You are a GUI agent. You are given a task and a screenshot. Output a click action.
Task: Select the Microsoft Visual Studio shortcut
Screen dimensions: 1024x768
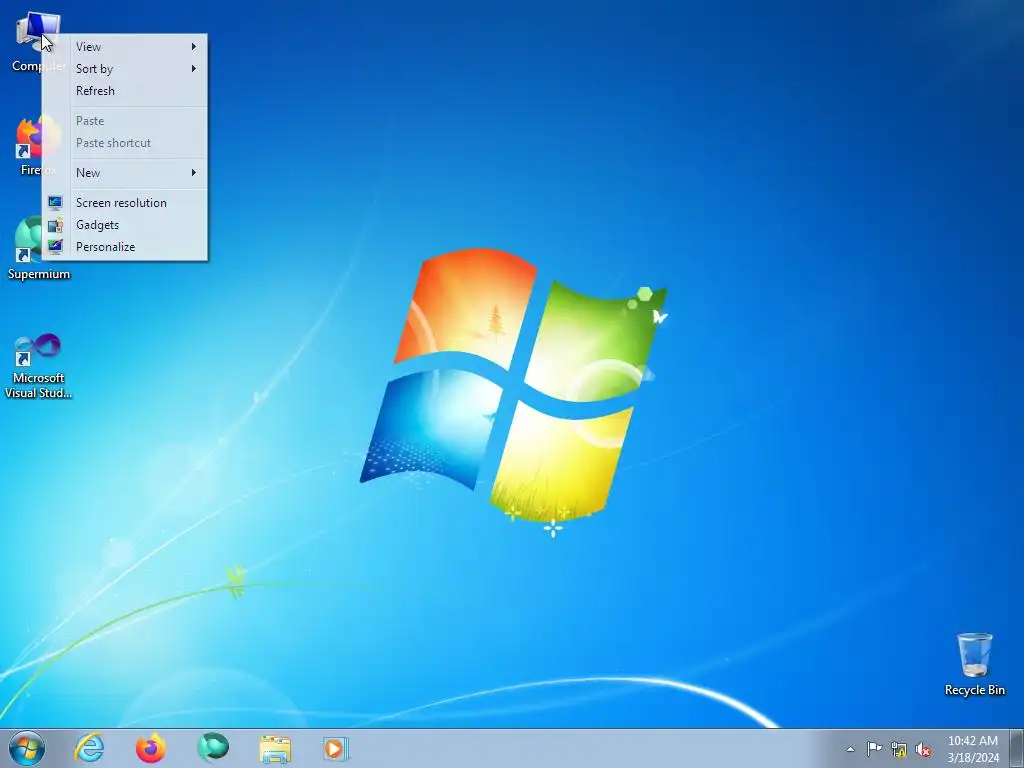tap(38, 366)
